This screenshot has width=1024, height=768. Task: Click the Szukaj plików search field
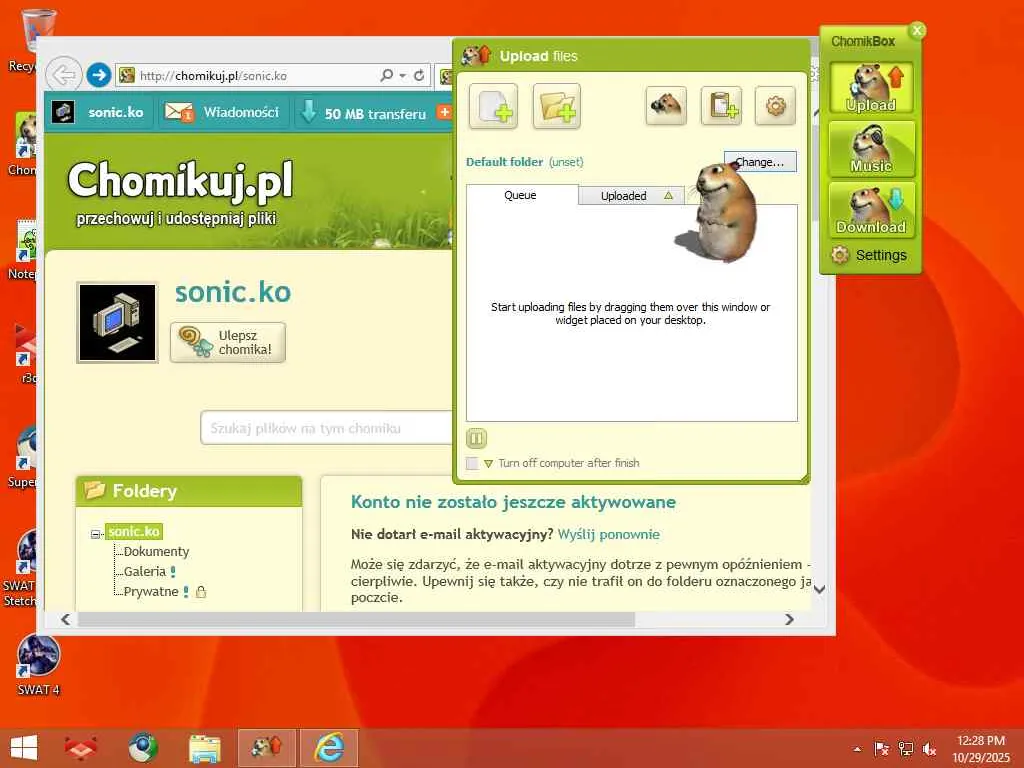(x=327, y=428)
